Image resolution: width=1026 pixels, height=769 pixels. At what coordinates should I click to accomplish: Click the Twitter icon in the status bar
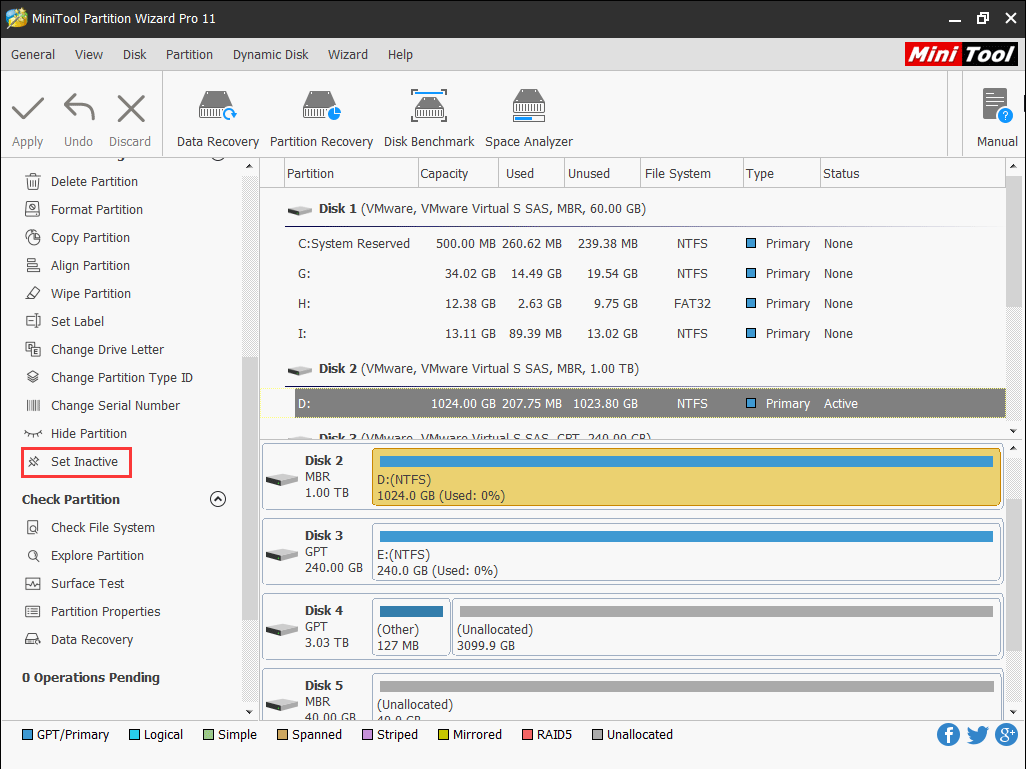pos(977,734)
